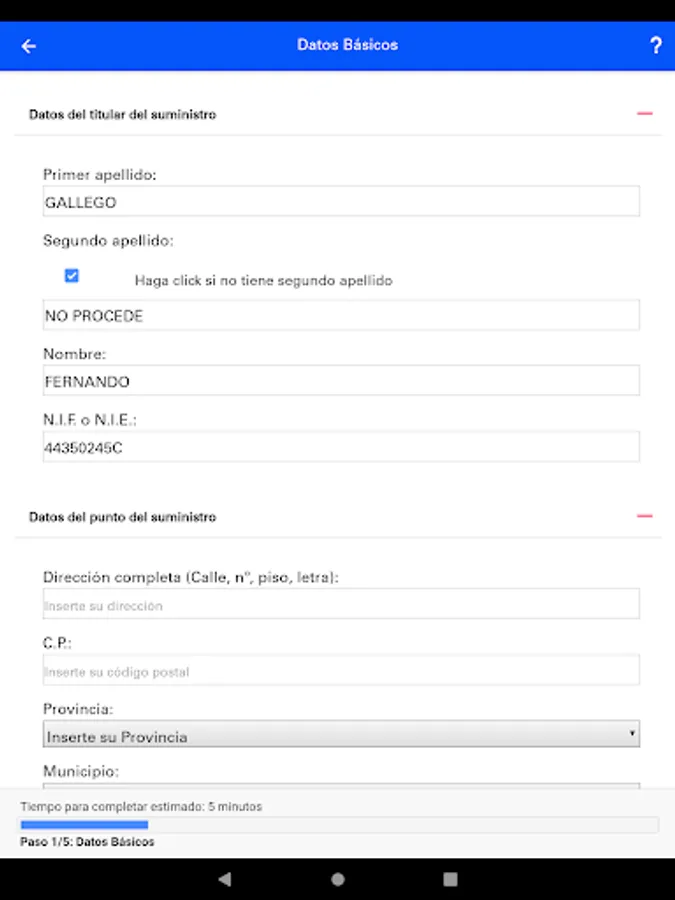Click the Datos Básicos header title
675x900 pixels.
click(347, 45)
